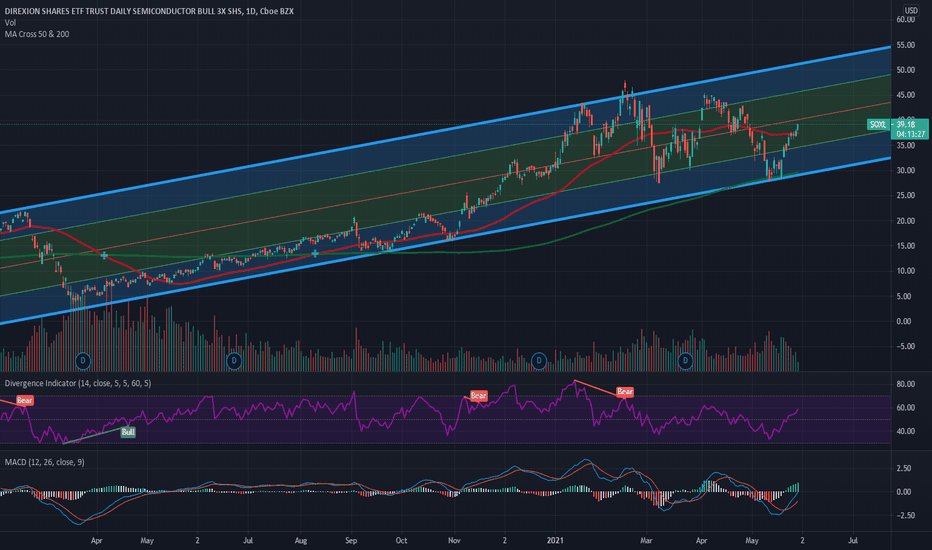Click the Aug label on time axis
The height and width of the screenshot is (550, 932).
tap(301, 540)
